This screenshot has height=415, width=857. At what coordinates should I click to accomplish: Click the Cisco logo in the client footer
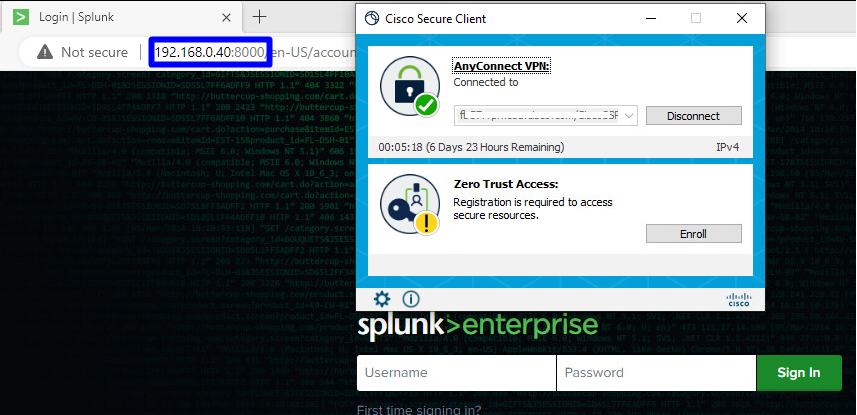coord(738,300)
